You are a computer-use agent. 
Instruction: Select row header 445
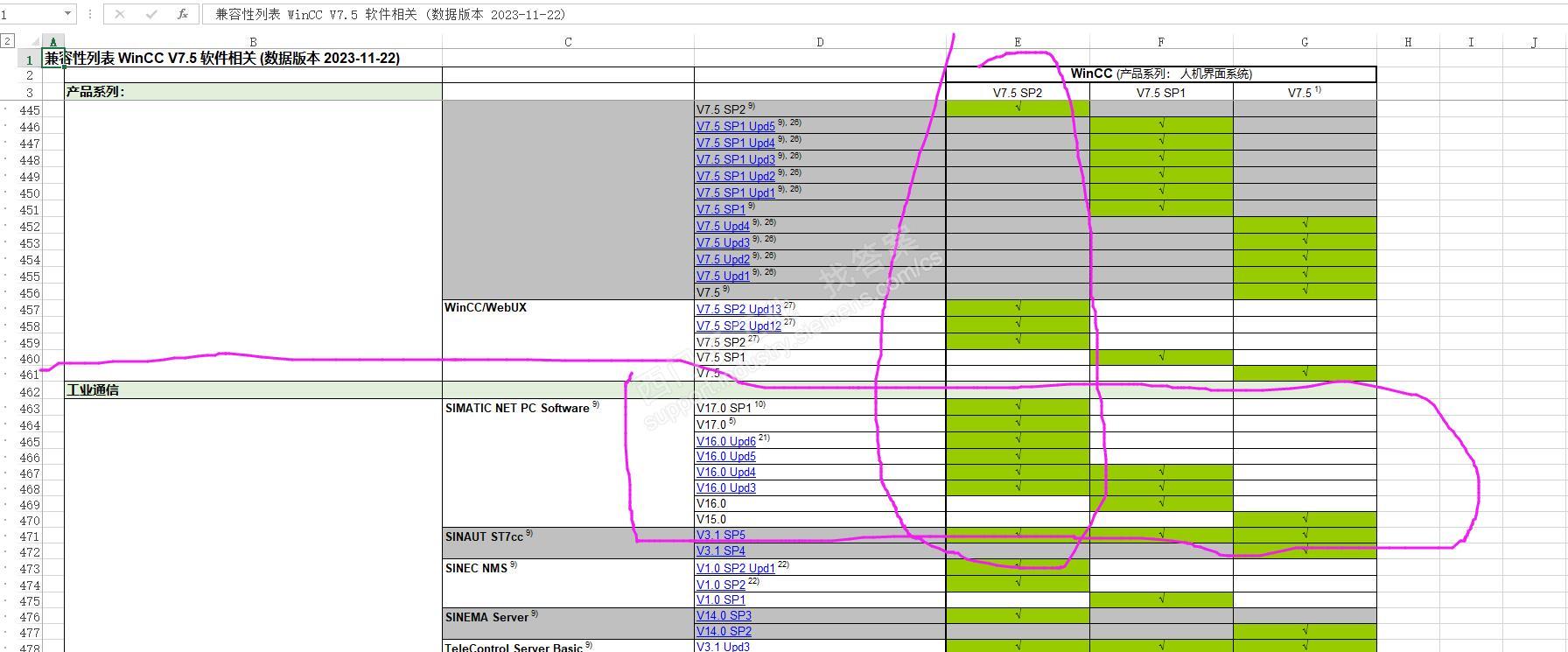point(29,110)
